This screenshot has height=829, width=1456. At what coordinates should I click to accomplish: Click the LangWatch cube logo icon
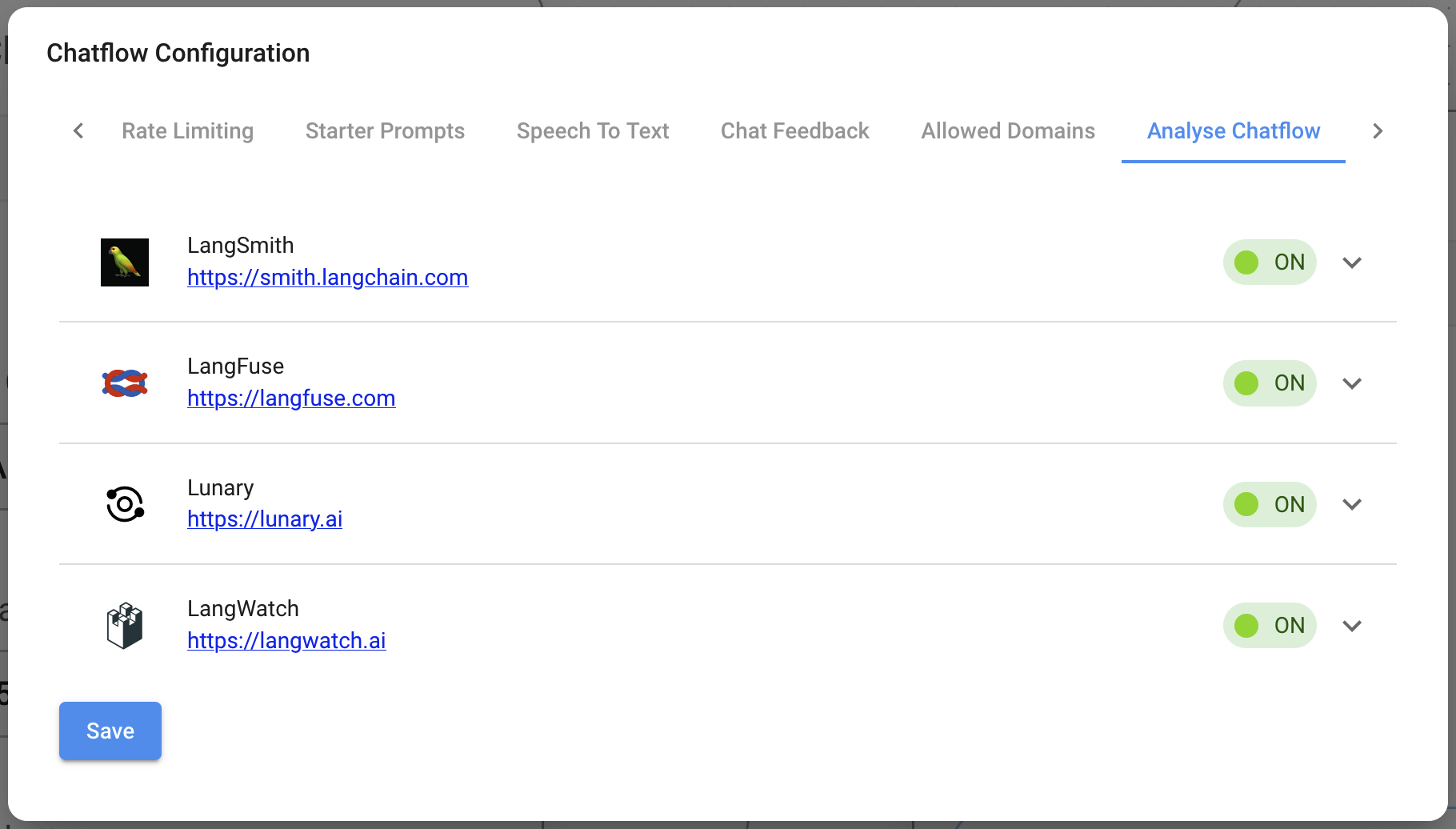tap(124, 625)
